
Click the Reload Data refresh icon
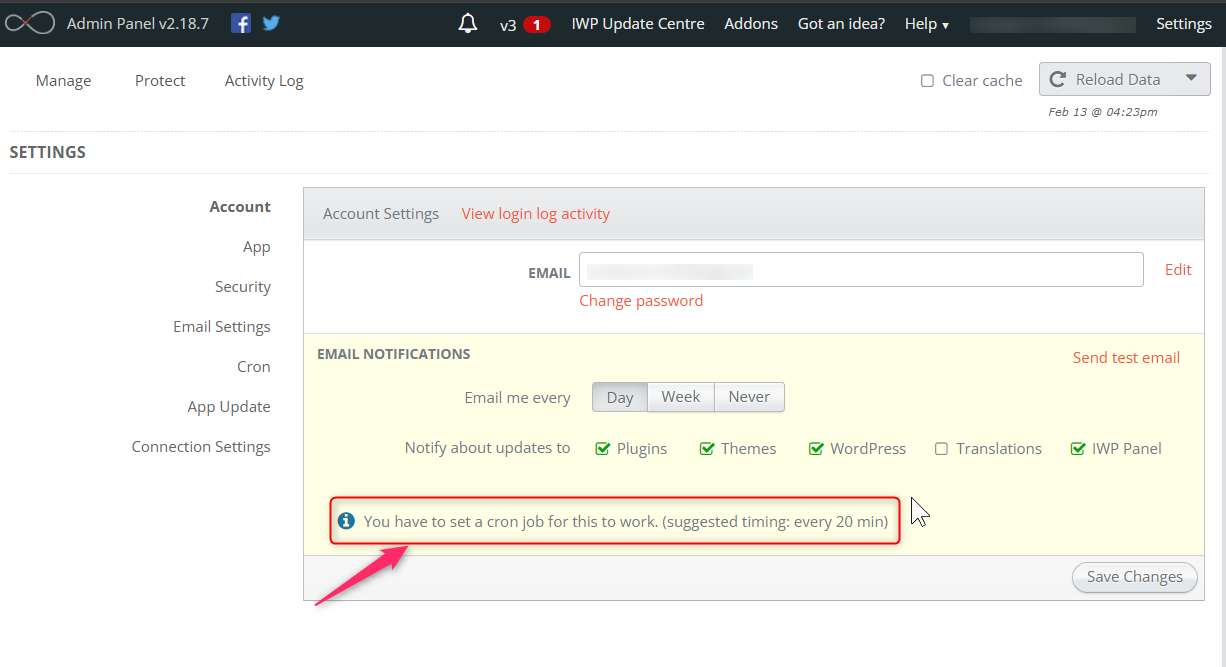coord(1058,80)
